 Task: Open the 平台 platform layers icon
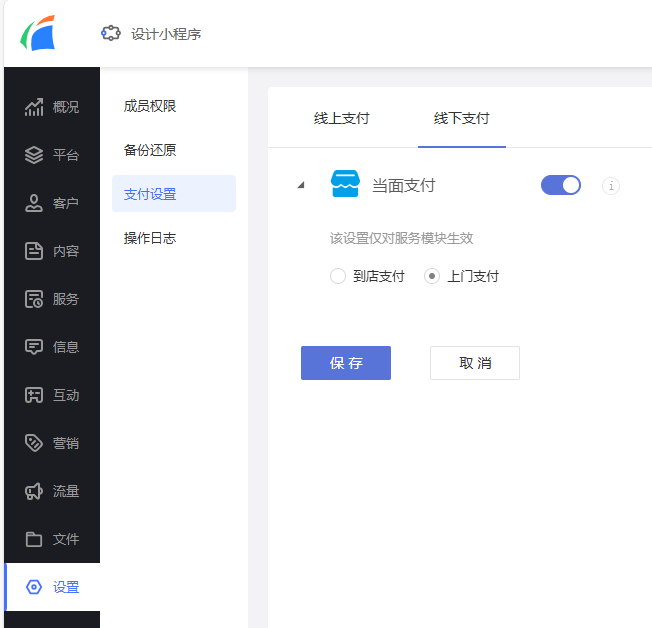[x=34, y=155]
